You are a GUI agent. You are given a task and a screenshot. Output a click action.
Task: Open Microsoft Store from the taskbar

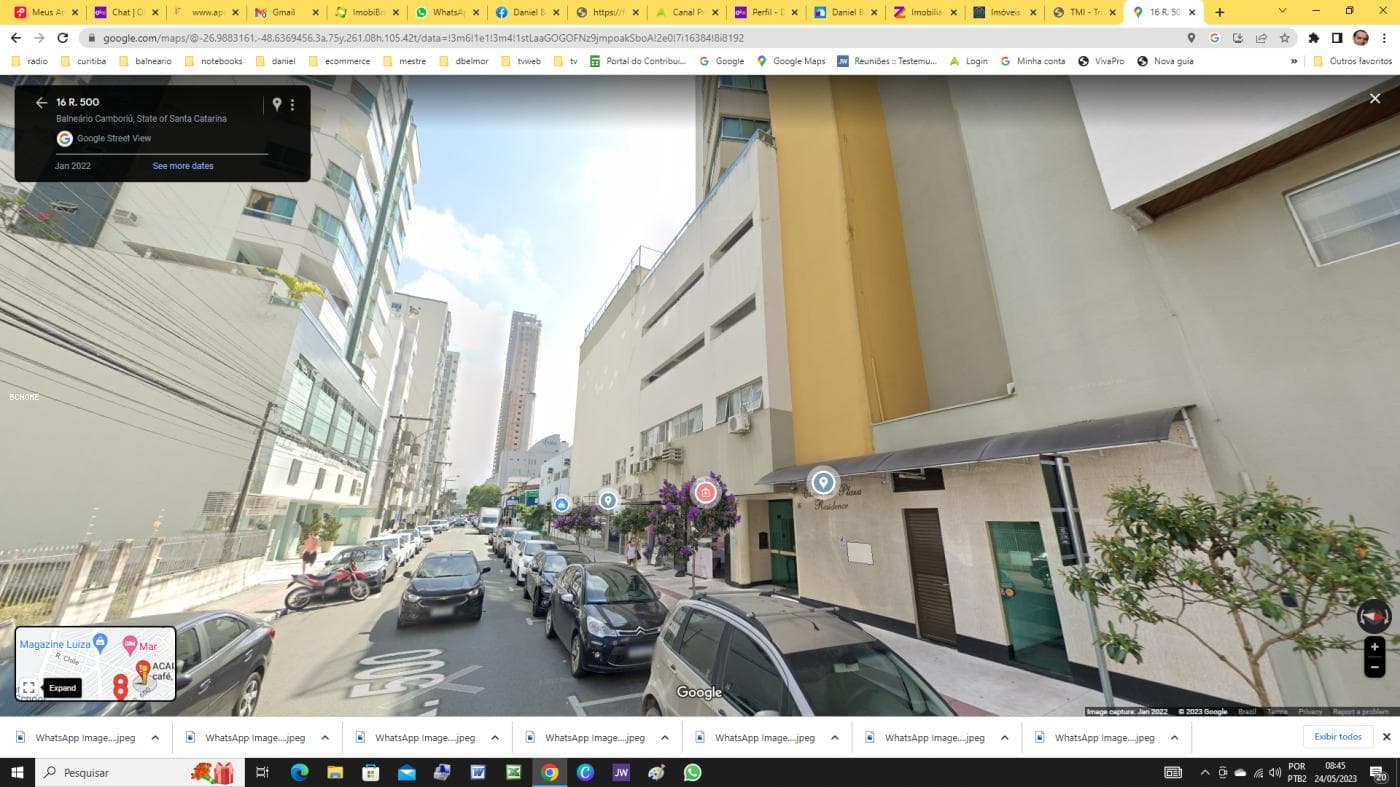(371, 772)
